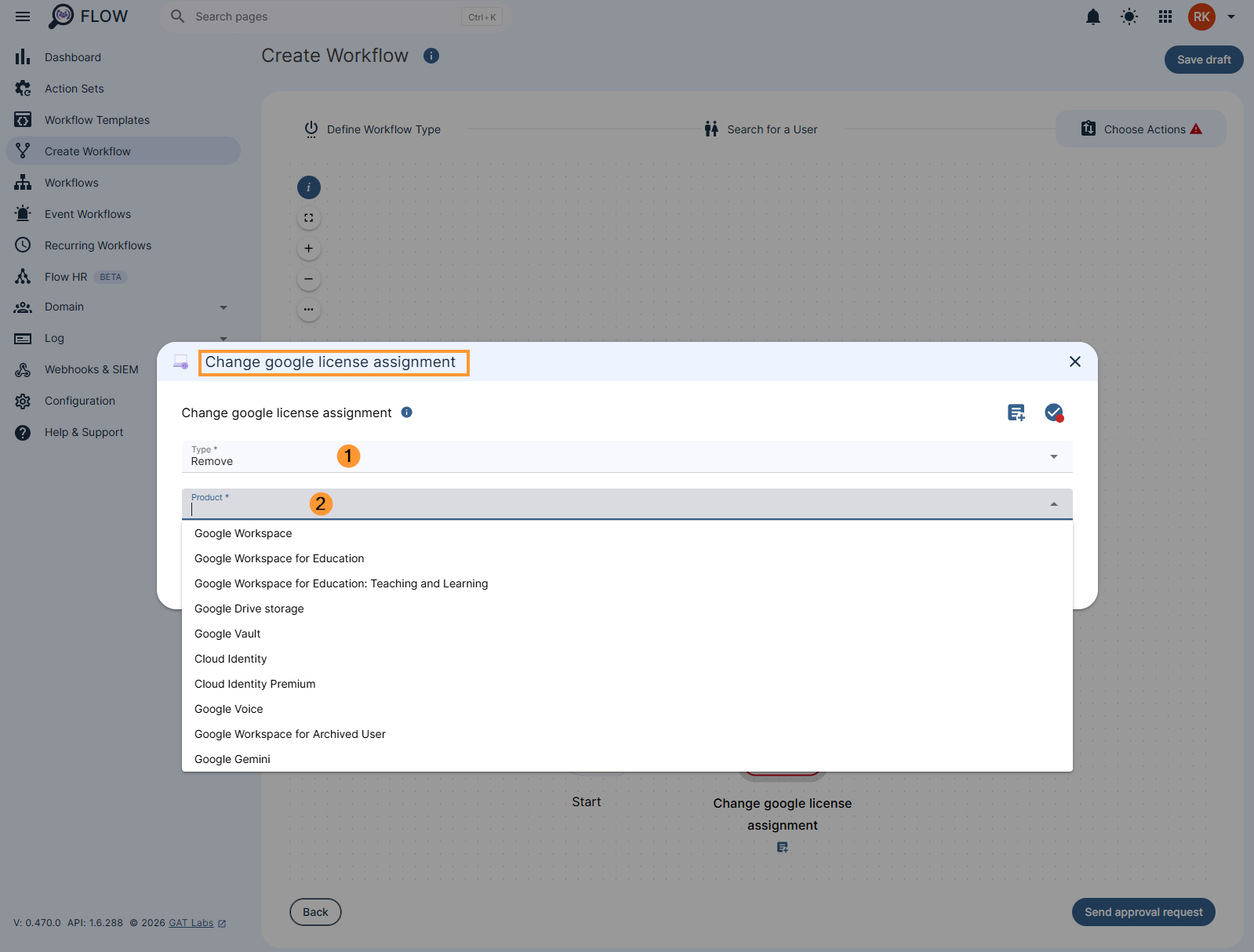
Task: Open the notifications bell
Action: (1092, 16)
